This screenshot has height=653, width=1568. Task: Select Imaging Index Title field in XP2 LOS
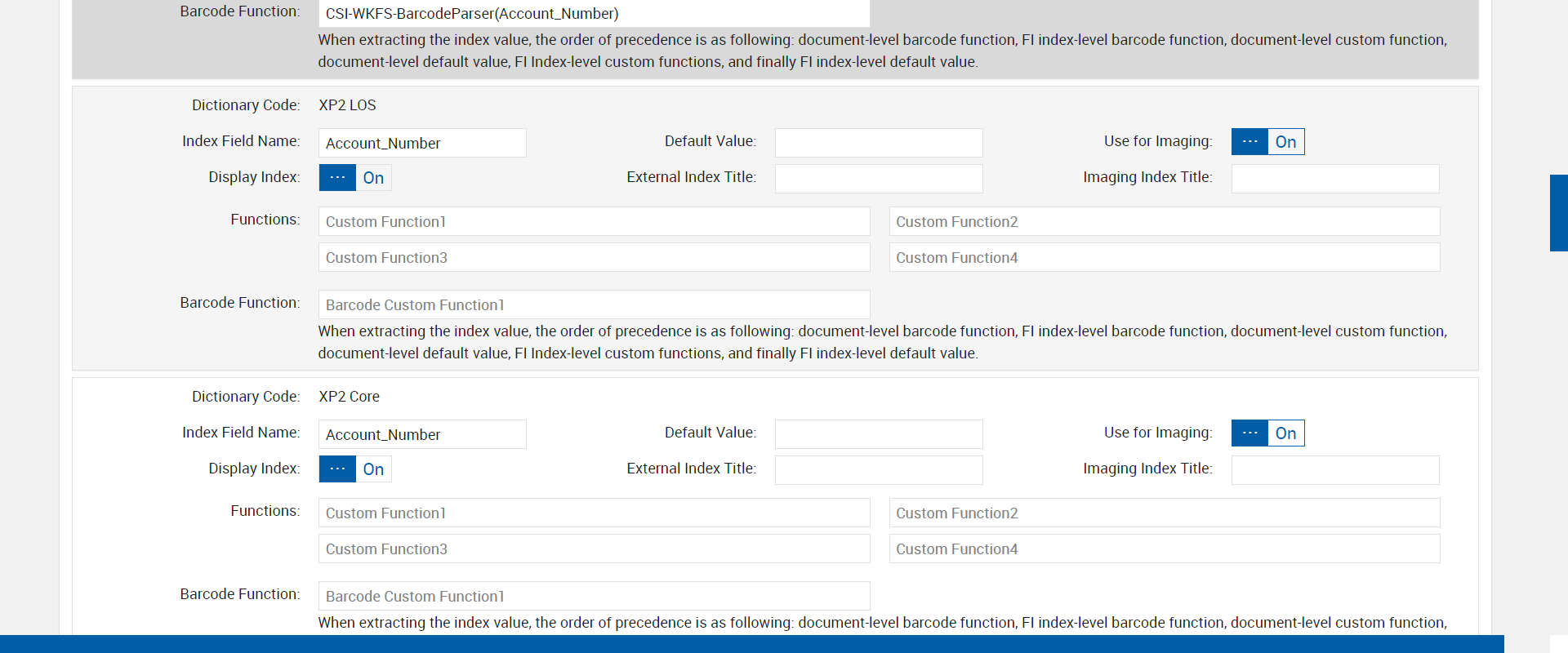click(x=1335, y=179)
